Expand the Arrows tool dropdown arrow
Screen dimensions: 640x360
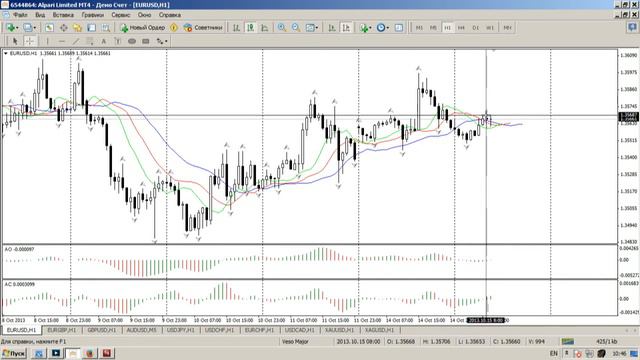[x=166, y=41]
